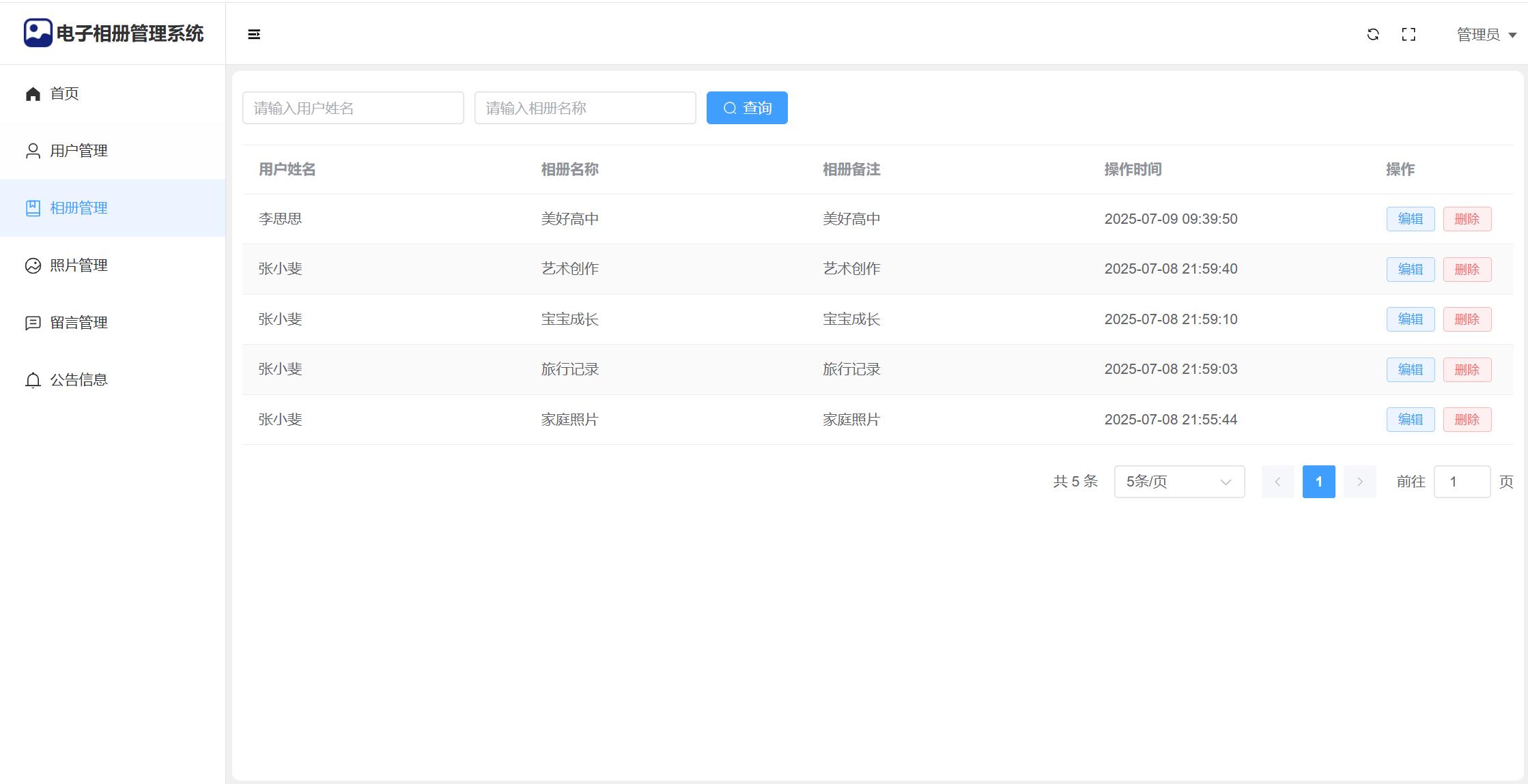Open the 管理员 user dropdown
Image resolution: width=1528 pixels, height=784 pixels.
click(x=1486, y=35)
